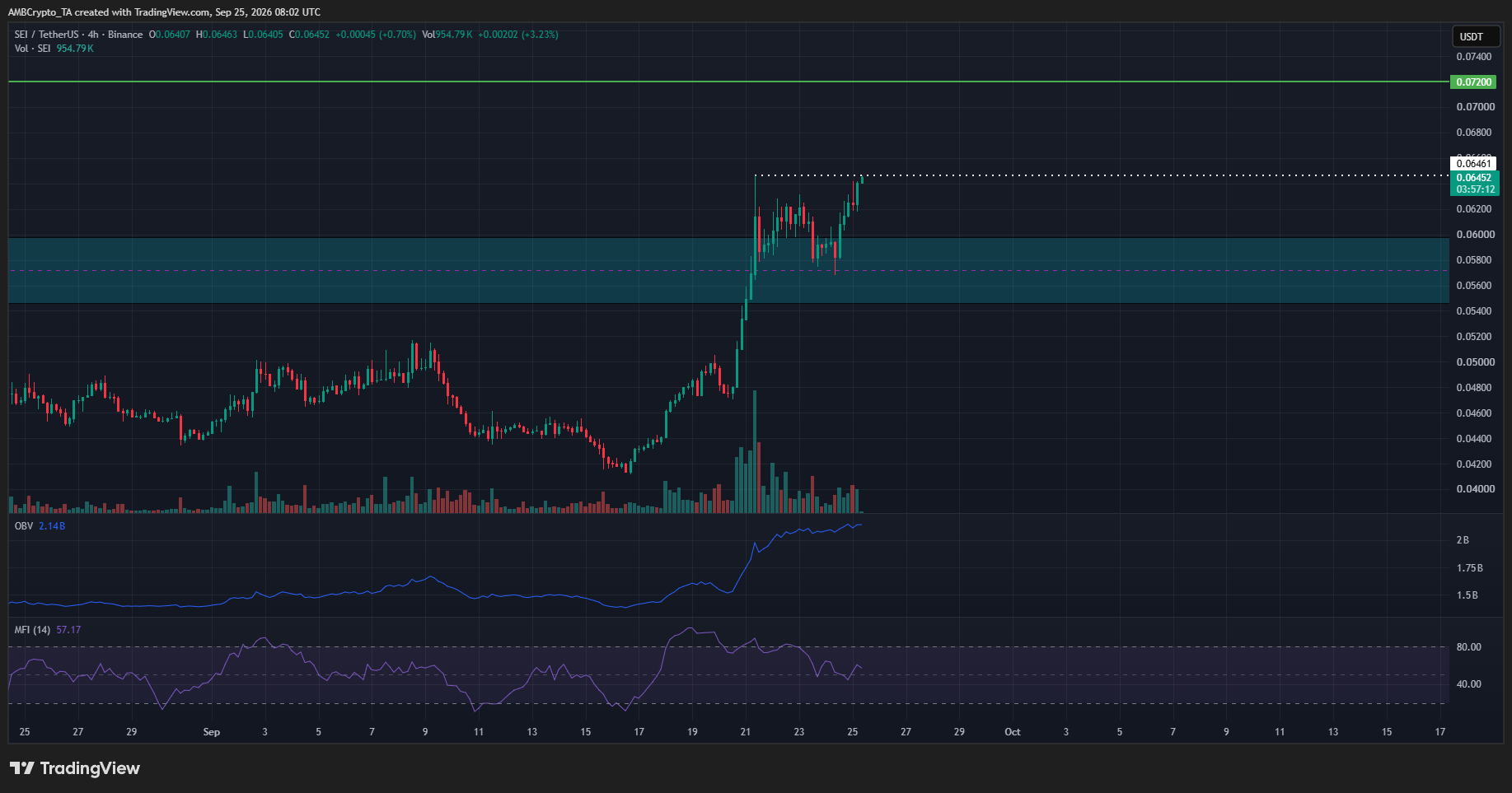This screenshot has height=793, width=1512.
Task: Click the current price 0.06452 countdown label
Action: click(x=1473, y=184)
